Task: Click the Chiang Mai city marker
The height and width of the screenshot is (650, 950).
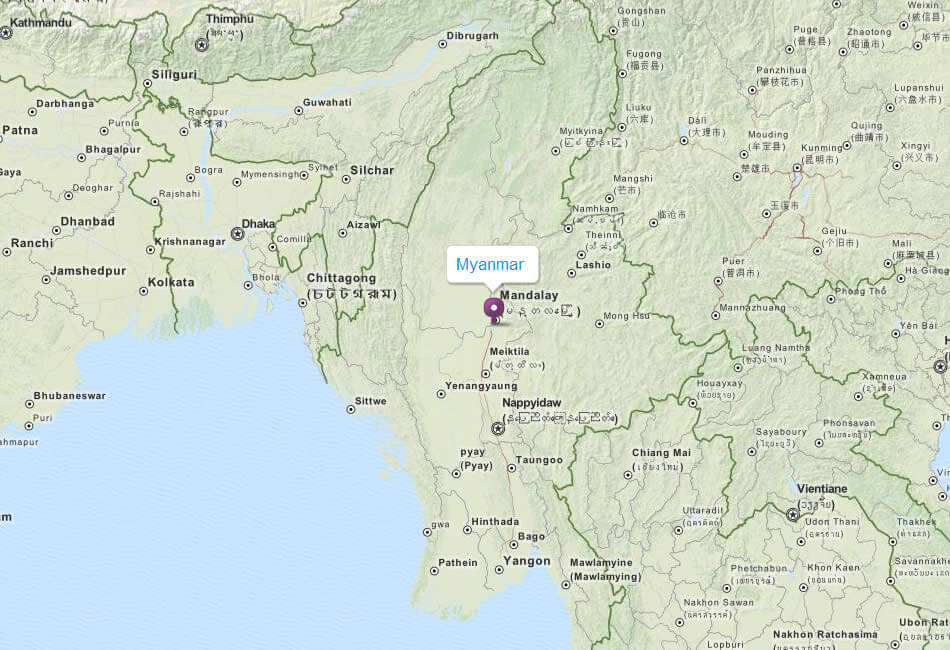Action: pos(628,476)
